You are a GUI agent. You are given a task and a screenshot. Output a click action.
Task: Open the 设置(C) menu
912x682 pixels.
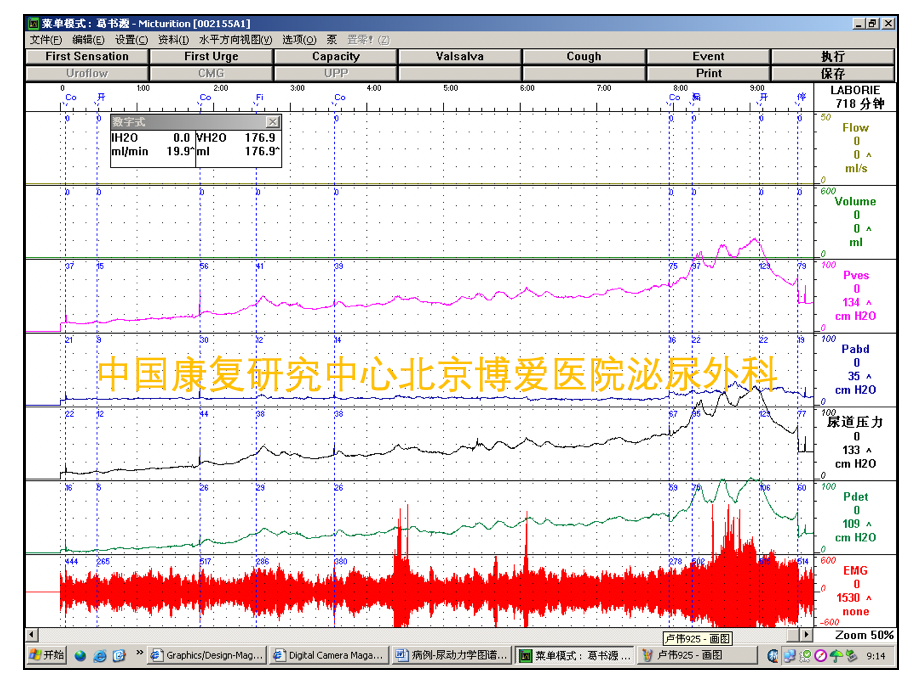pos(131,40)
